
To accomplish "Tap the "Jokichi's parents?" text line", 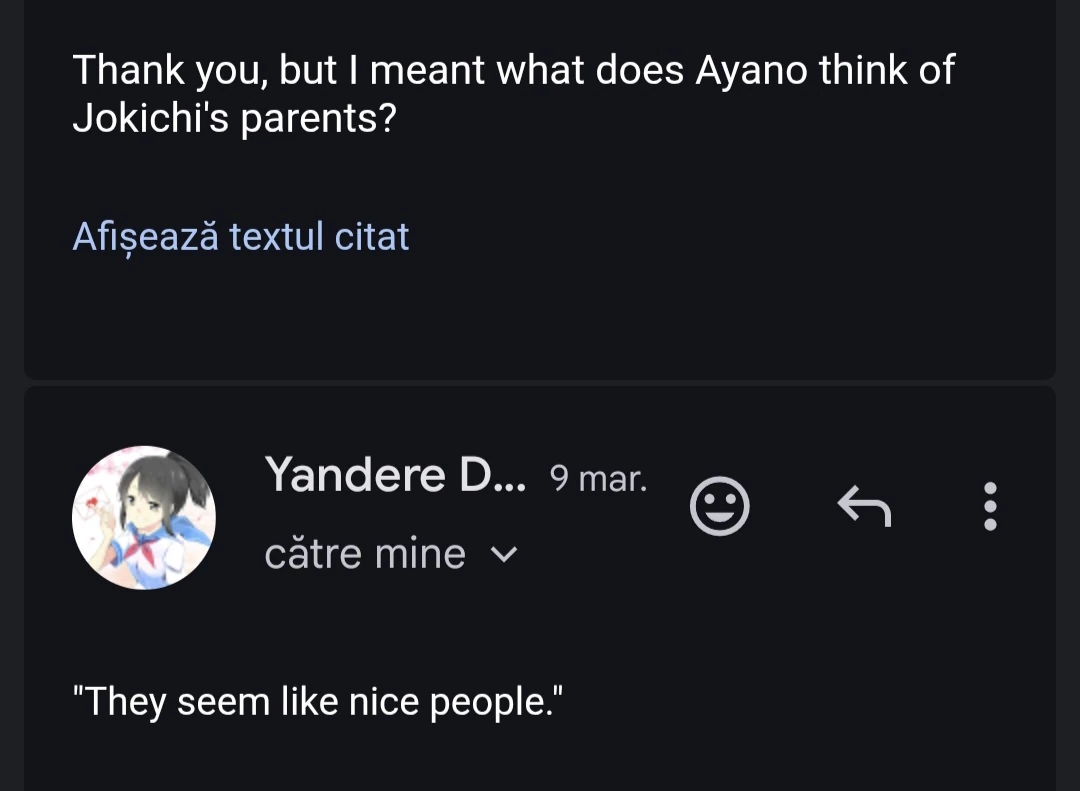I will click(x=235, y=119).
